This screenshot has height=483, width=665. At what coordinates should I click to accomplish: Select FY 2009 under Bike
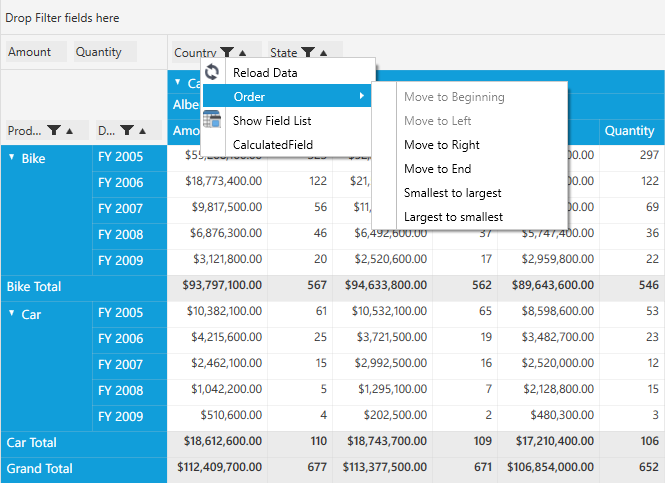(x=129, y=261)
